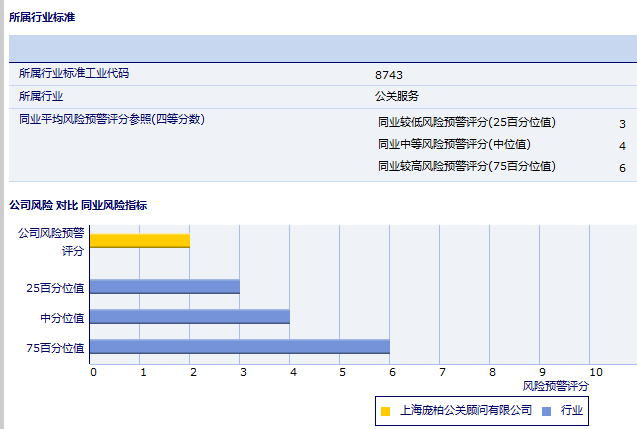Click the 行业 legend label text
Viewport: 637px width, 429px height.
point(572,410)
